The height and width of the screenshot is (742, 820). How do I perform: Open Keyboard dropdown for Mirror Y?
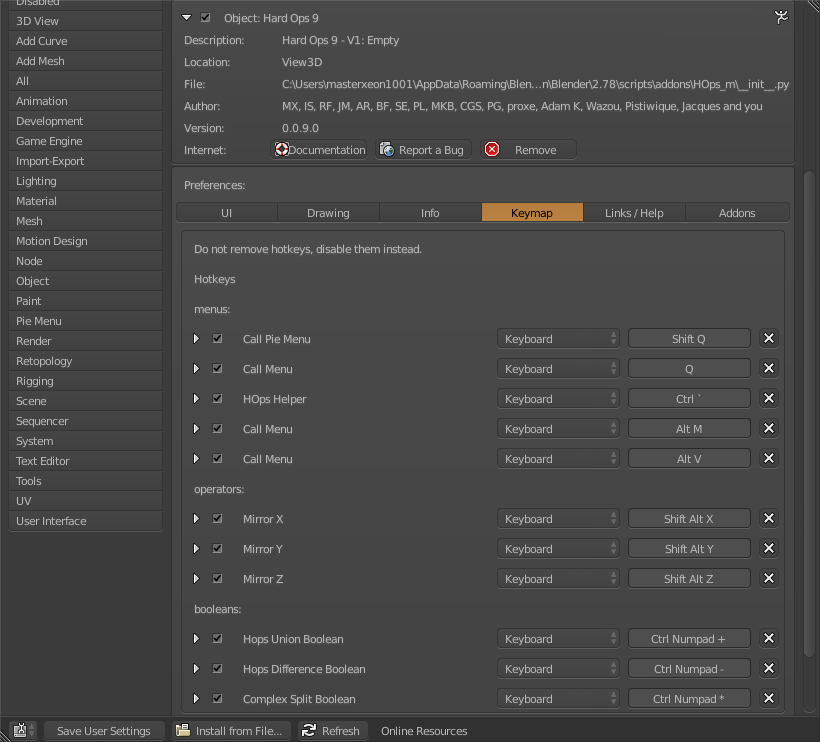(558, 549)
